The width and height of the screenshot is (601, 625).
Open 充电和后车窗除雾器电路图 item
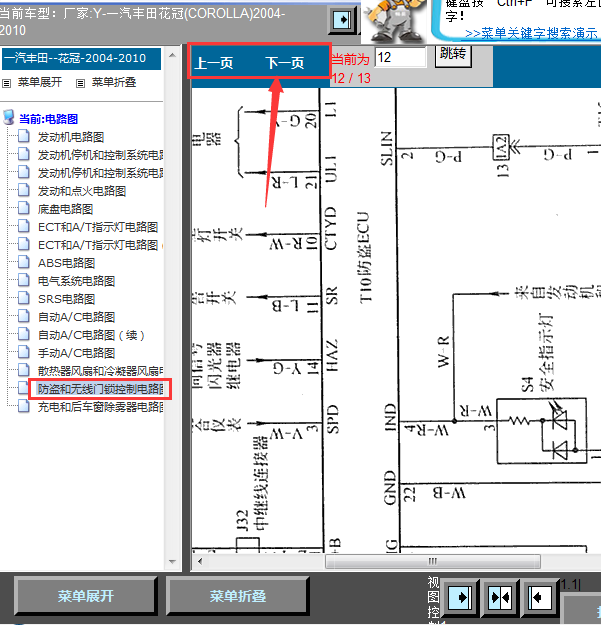tap(100, 407)
